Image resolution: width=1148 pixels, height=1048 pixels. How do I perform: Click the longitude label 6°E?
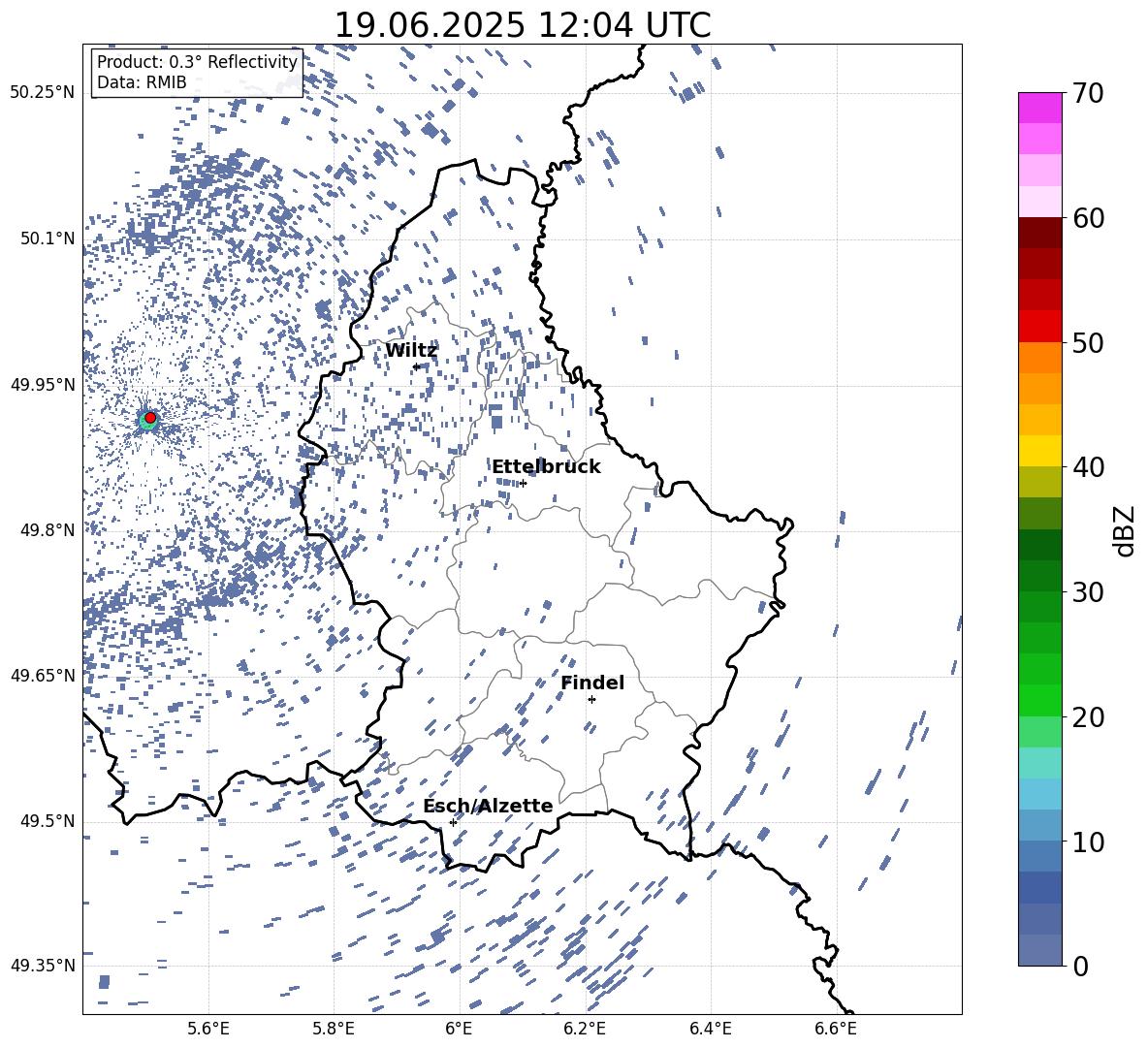459,1029
